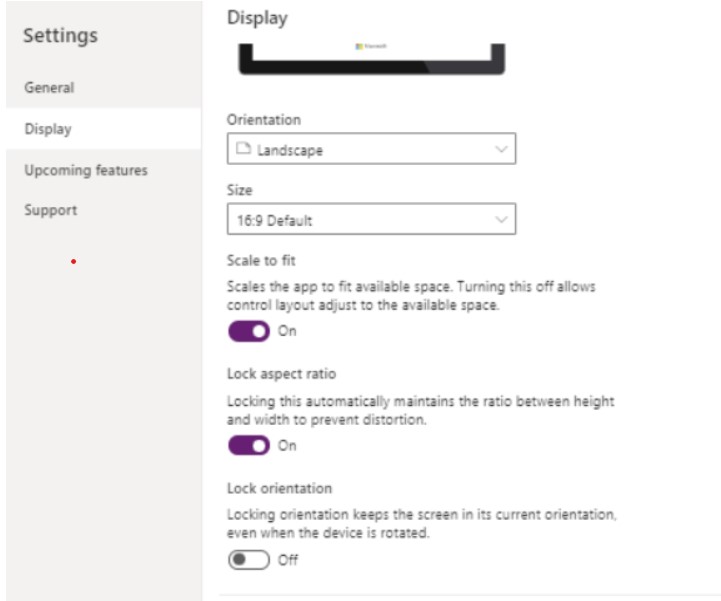This screenshot has height=601, width=721.
Task: Click the Lock orientation label
Action: 280,488
